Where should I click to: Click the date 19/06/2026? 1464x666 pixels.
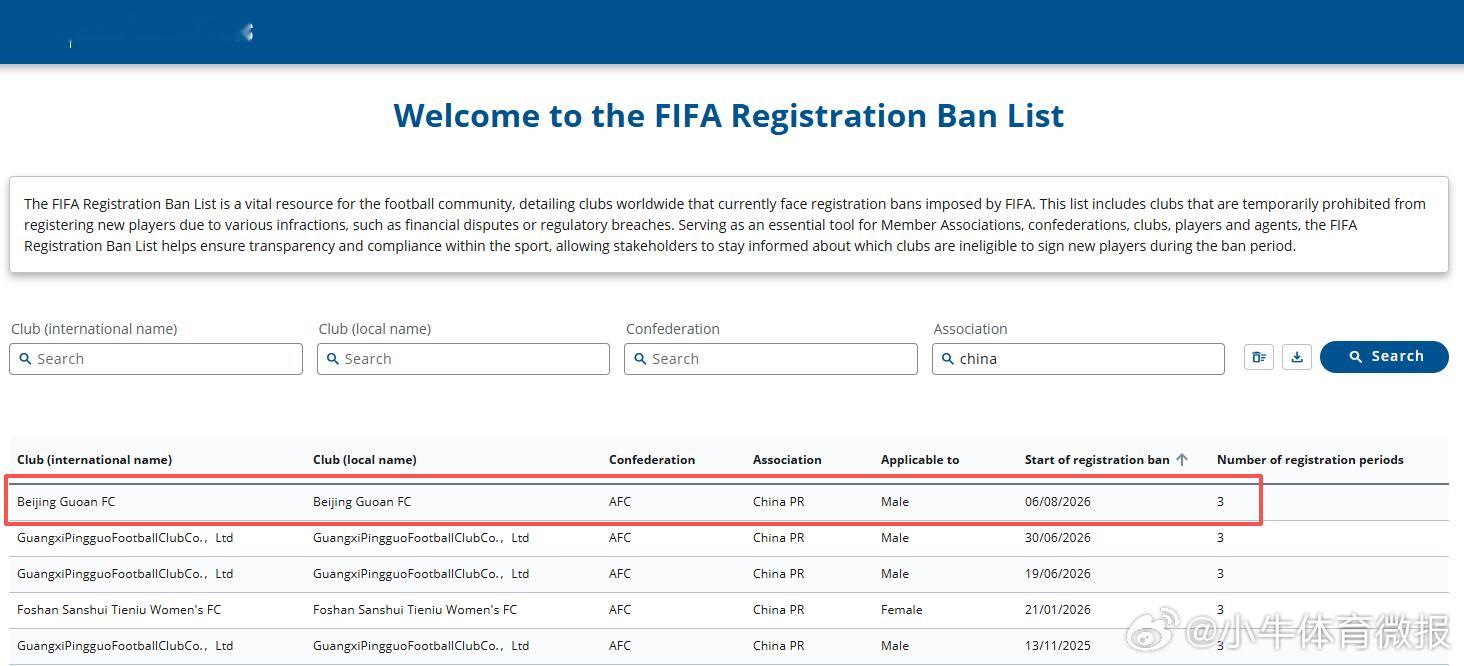(x=1058, y=574)
